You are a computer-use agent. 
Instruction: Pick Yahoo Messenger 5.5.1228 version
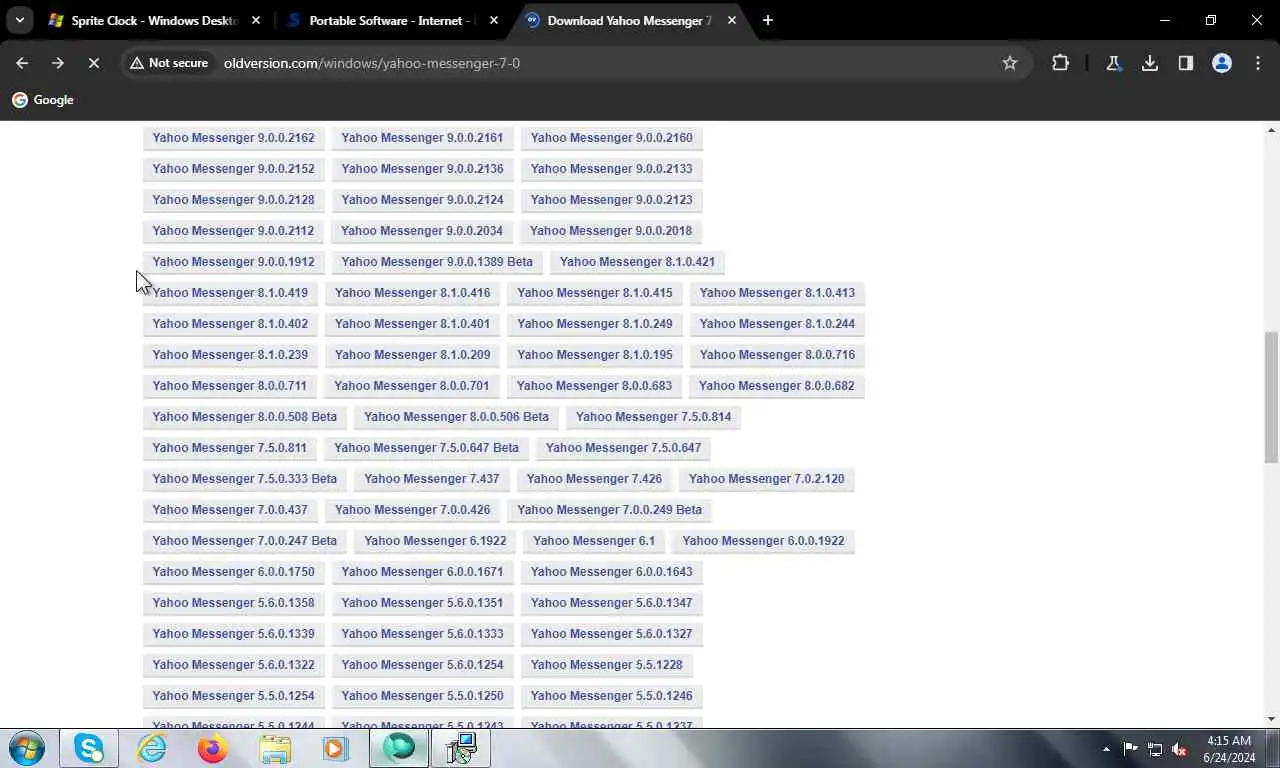[x=606, y=665]
